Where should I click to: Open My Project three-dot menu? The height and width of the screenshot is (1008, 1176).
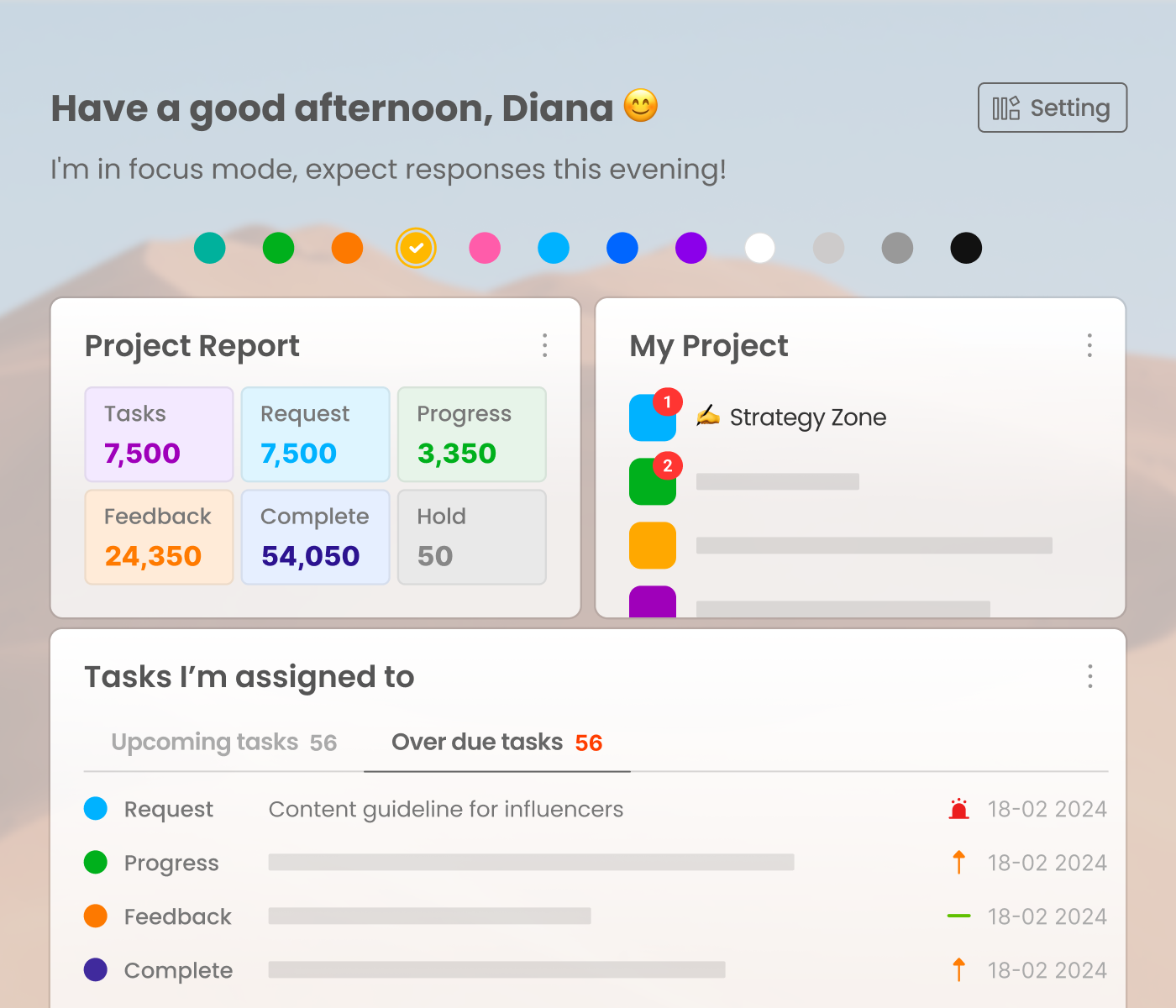[1089, 345]
